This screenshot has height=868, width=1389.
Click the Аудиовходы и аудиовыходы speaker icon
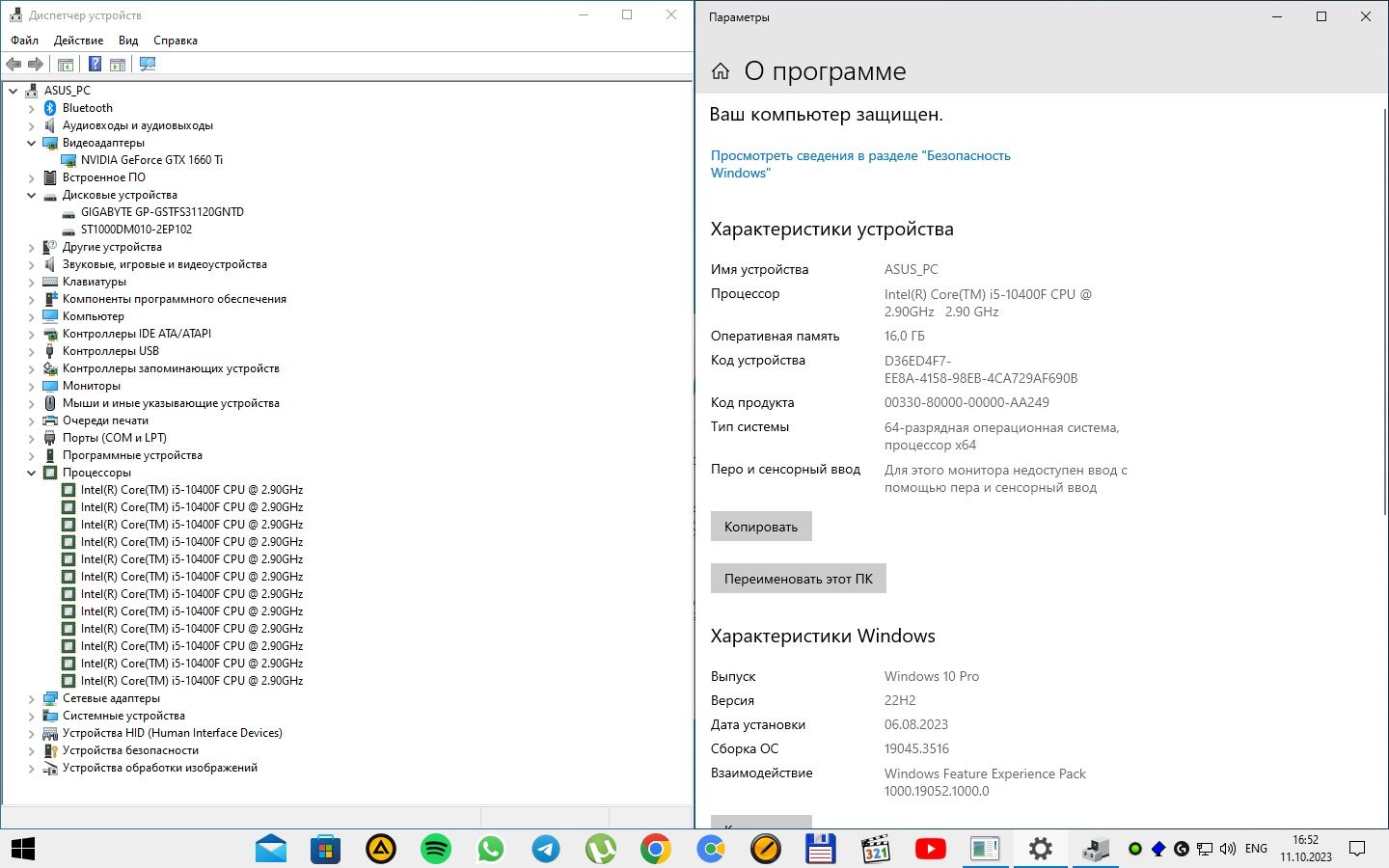pos(50,125)
